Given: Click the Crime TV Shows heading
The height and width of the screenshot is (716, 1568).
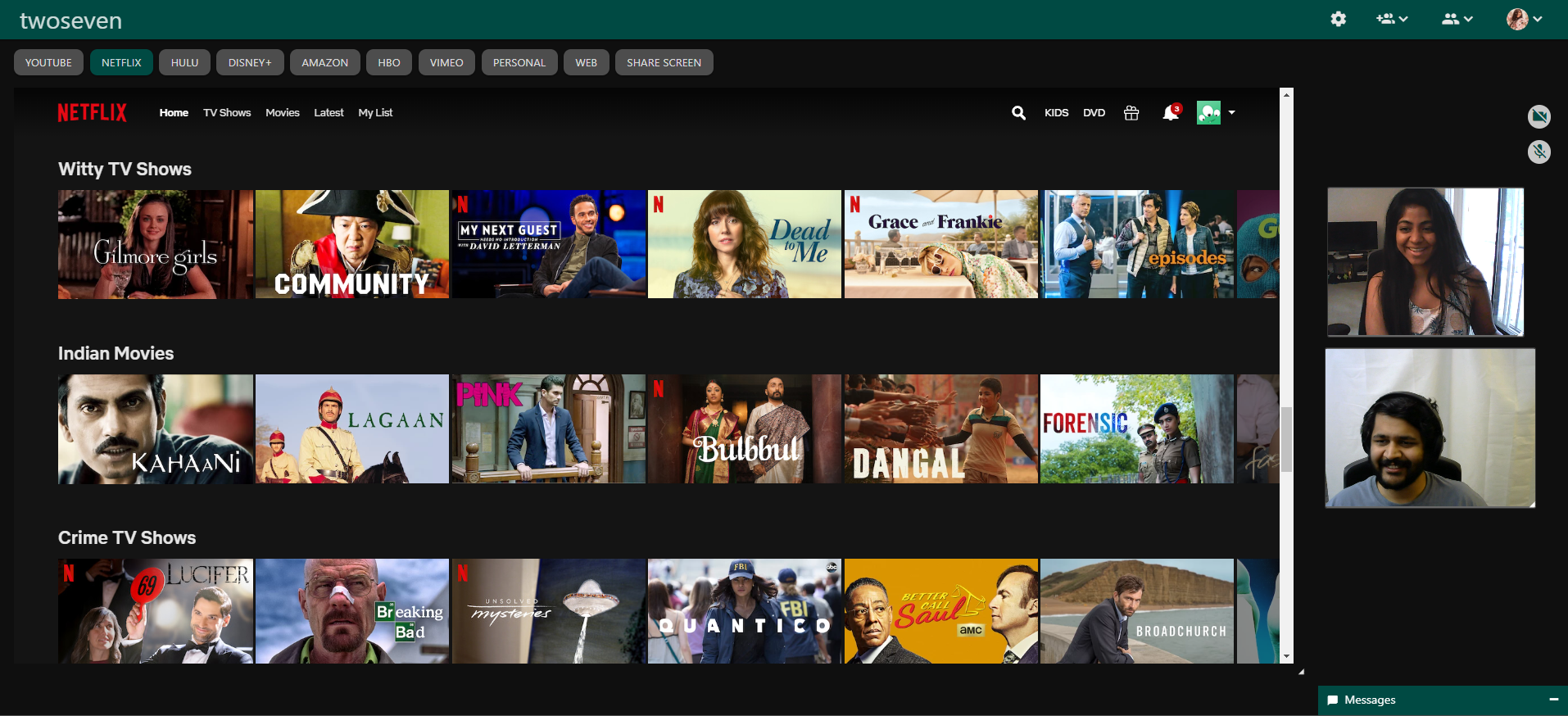Looking at the screenshot, I should (127, 538).
